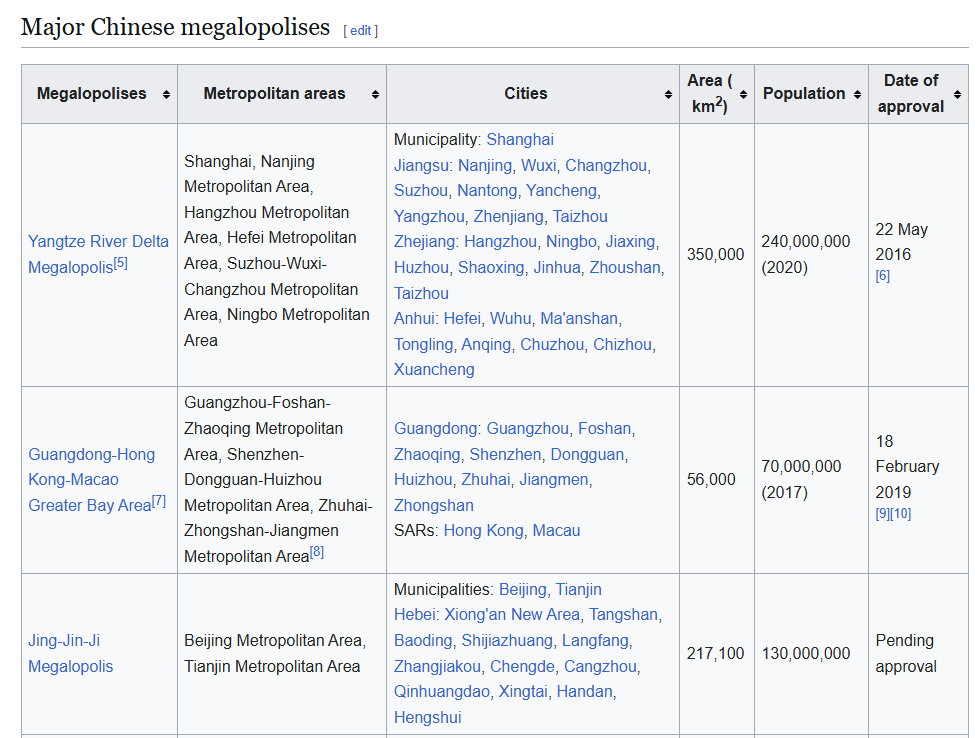Open the Tangshan link
Viewport: 978px width, 738px height.
624,614
